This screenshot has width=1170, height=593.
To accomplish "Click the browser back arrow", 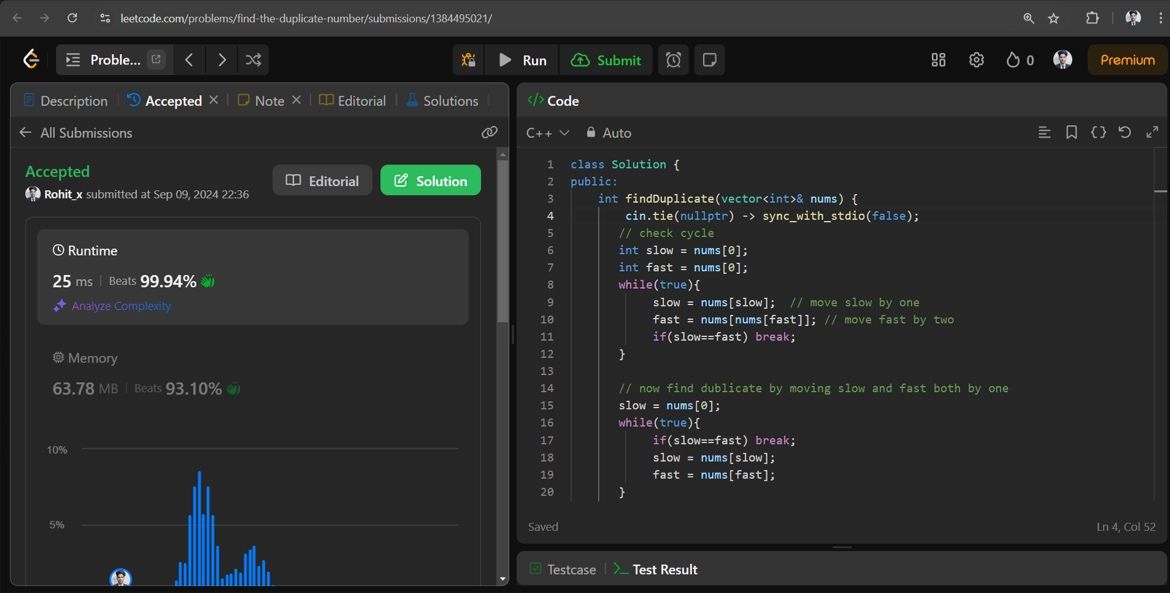I will 17,18.
